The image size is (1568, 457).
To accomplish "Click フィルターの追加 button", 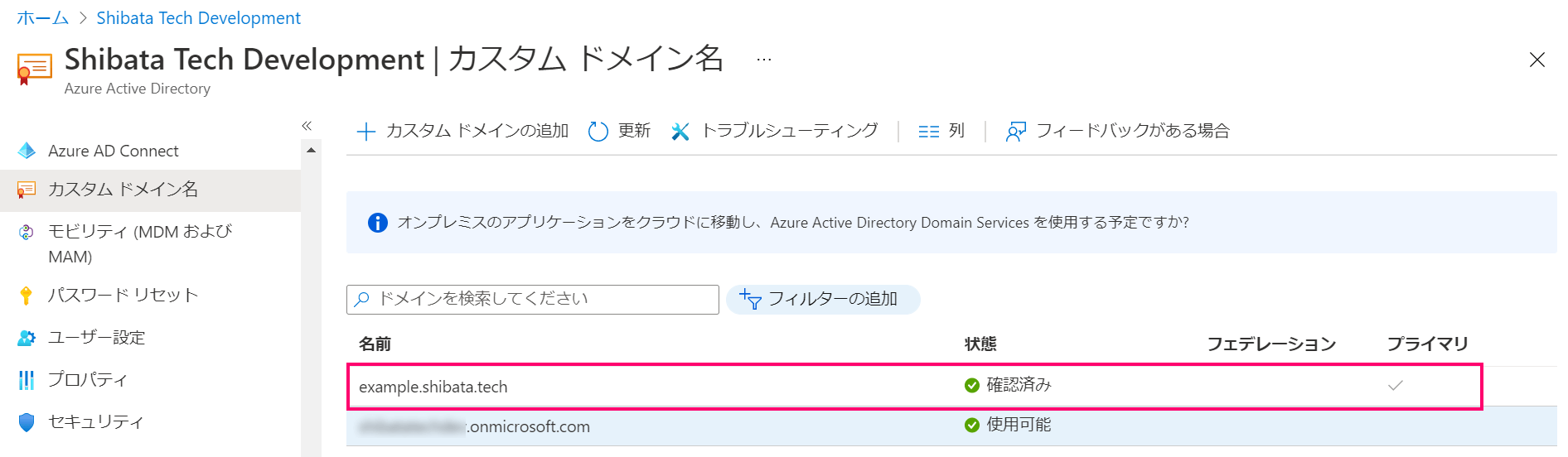I will click(x=823, y=300).
